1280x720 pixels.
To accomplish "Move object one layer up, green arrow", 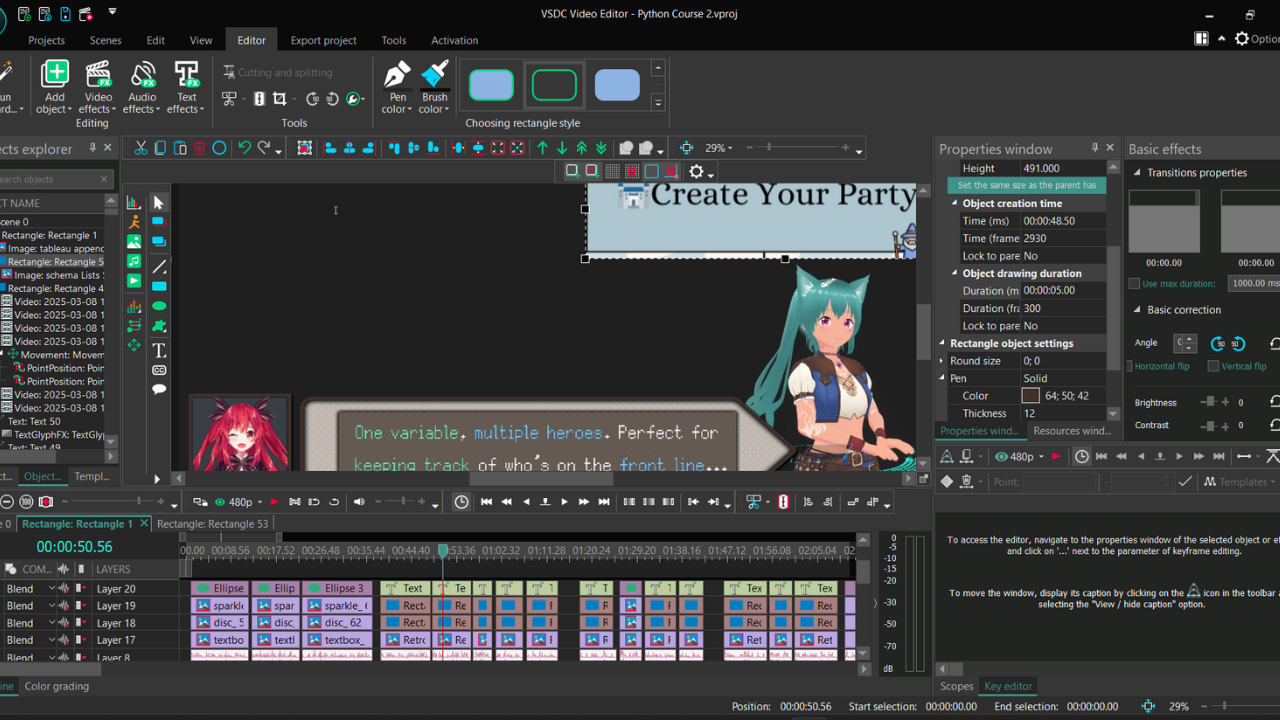I will click(542, 148).
